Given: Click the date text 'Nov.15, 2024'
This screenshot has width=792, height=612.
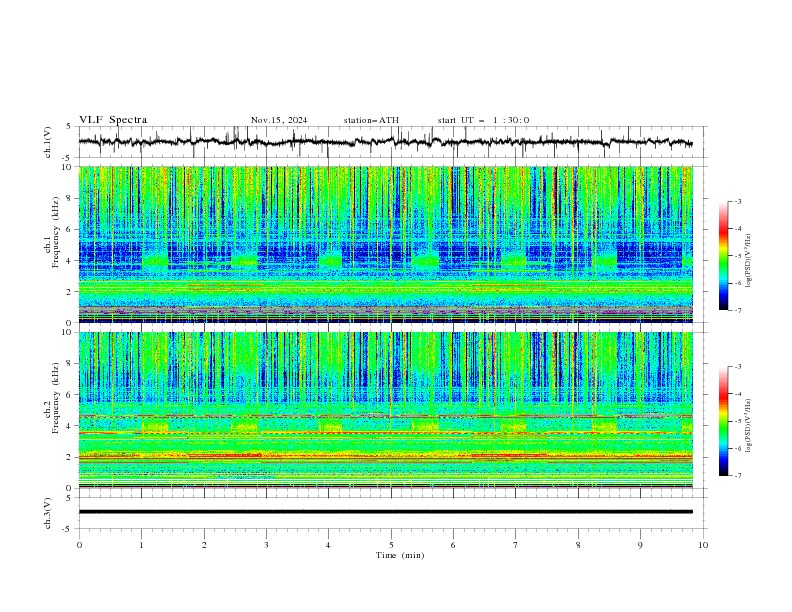Looking at the screenshot, I should tap(279, 120).
